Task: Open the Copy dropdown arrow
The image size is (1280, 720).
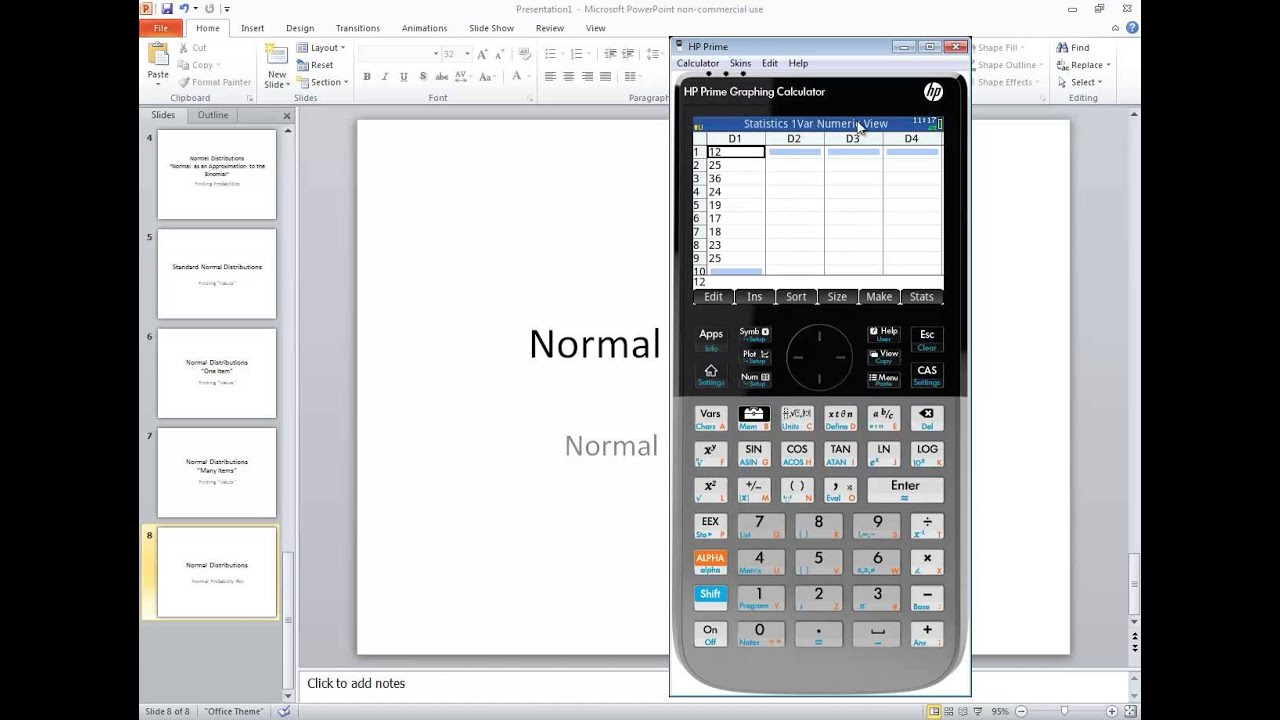Action: click(219, 65)
